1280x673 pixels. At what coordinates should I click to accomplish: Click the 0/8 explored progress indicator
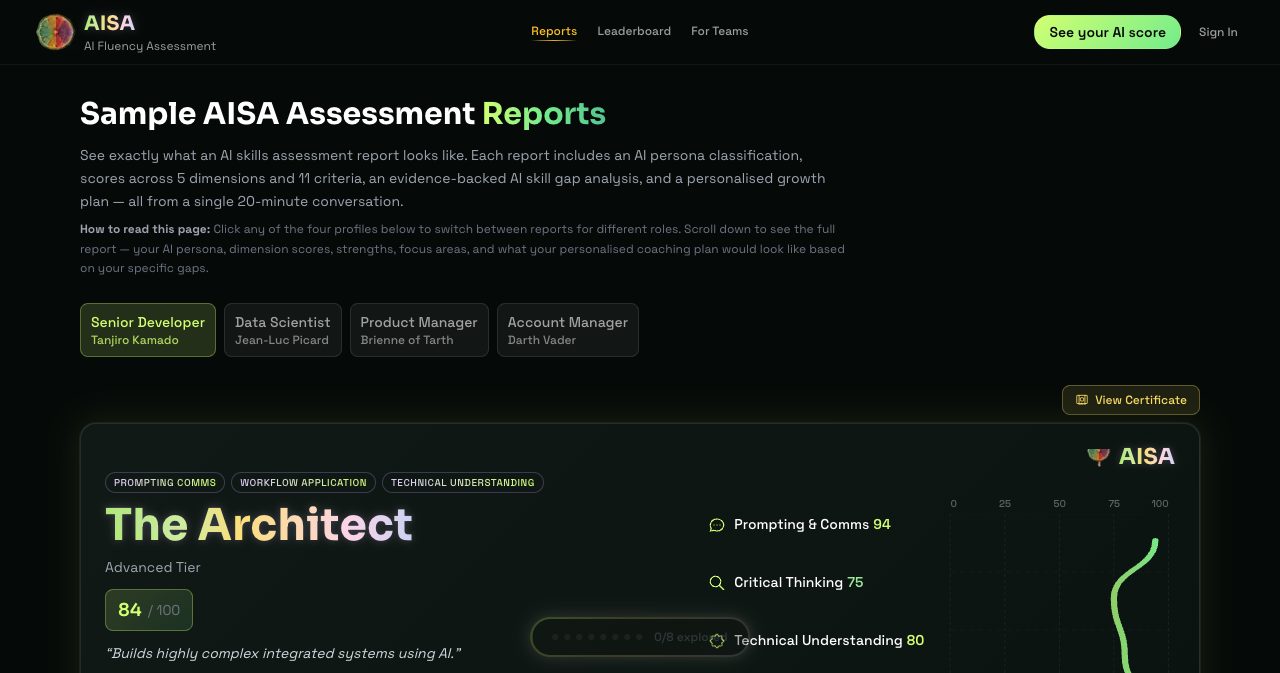click(640, 637)
